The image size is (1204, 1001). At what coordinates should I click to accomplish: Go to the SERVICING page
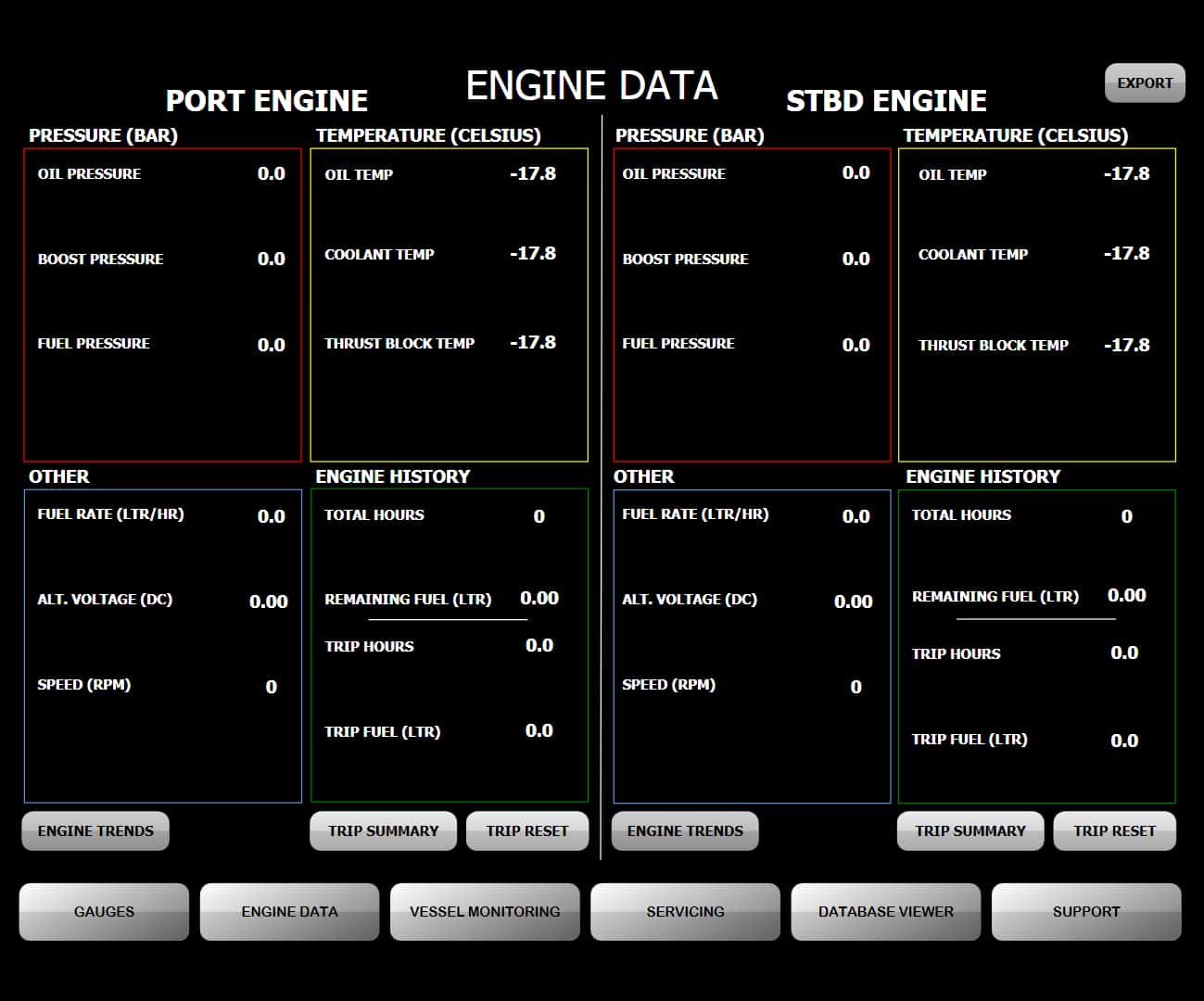[x=685, y=911]
